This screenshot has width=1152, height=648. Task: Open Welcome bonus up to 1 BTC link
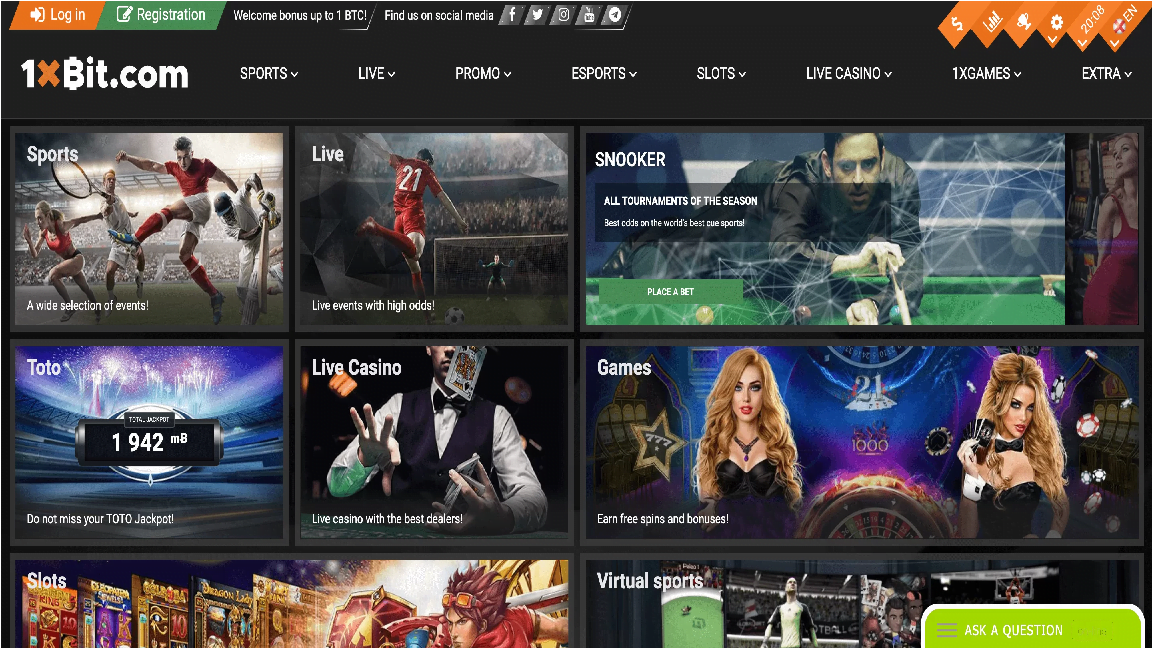(x=300, y=15)
